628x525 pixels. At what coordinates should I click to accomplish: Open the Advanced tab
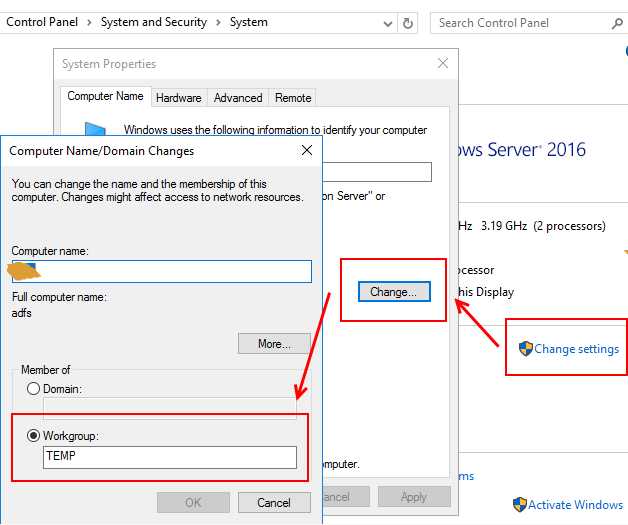[x=238, y=98]
